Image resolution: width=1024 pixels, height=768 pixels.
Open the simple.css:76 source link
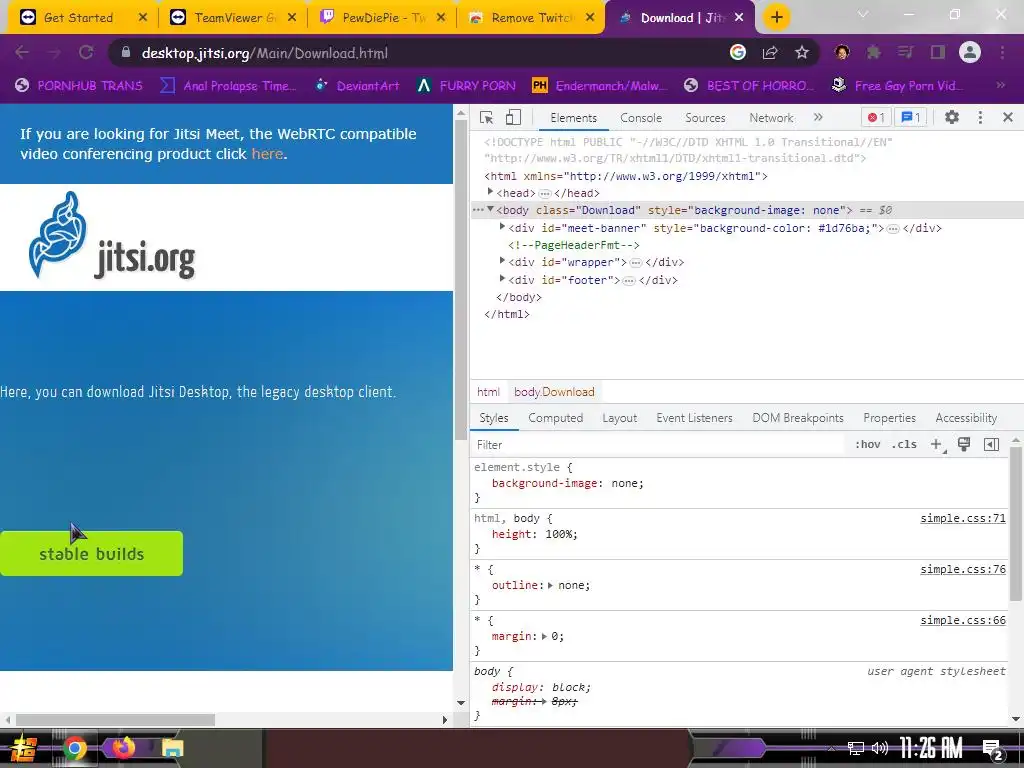[963, 569]
